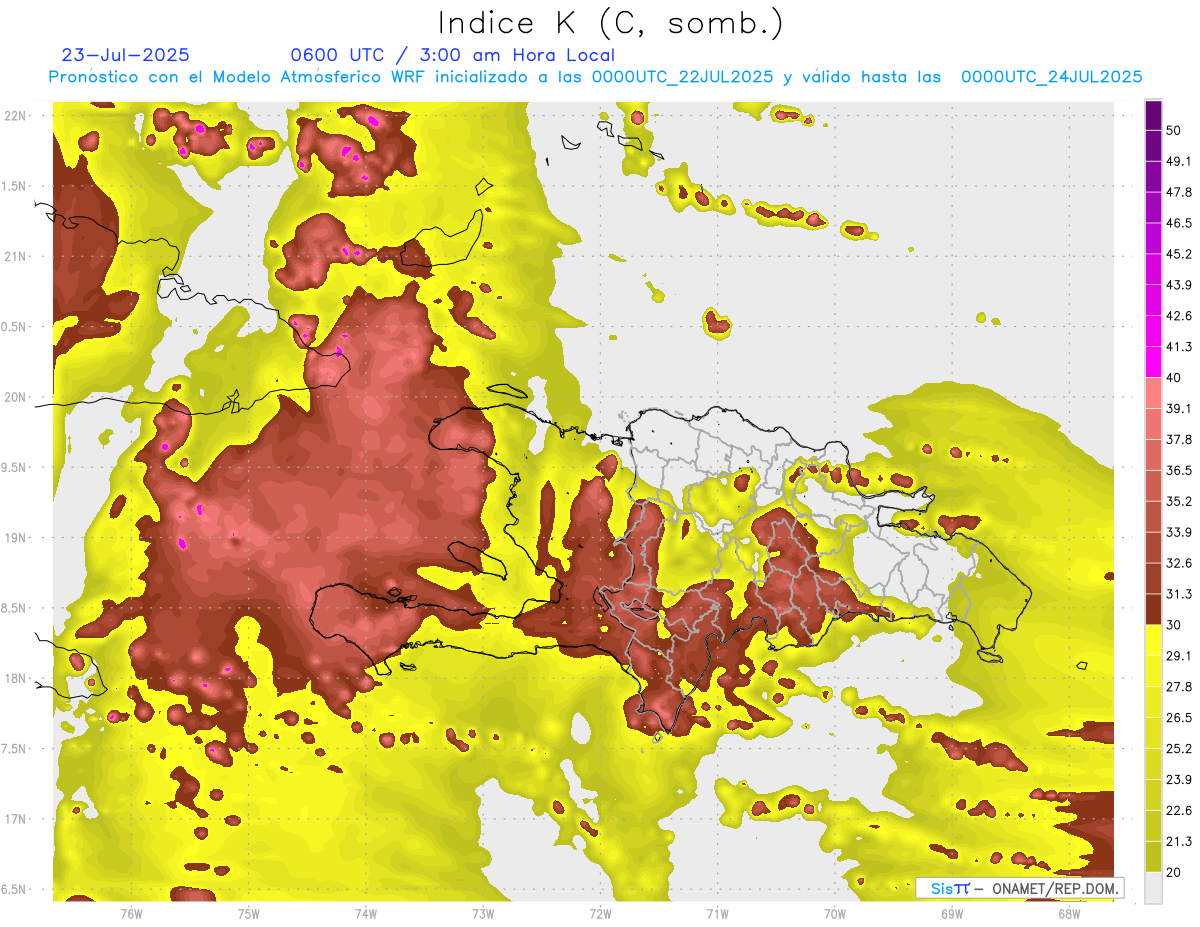Click the "39.1" color scale value

click(x=1179, y=408)
